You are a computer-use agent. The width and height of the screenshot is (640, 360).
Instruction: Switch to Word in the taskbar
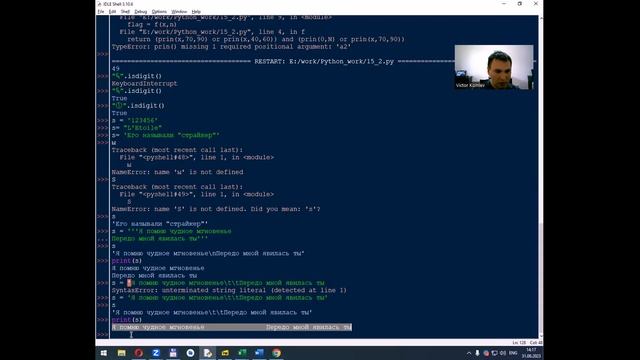coord(259,353)
